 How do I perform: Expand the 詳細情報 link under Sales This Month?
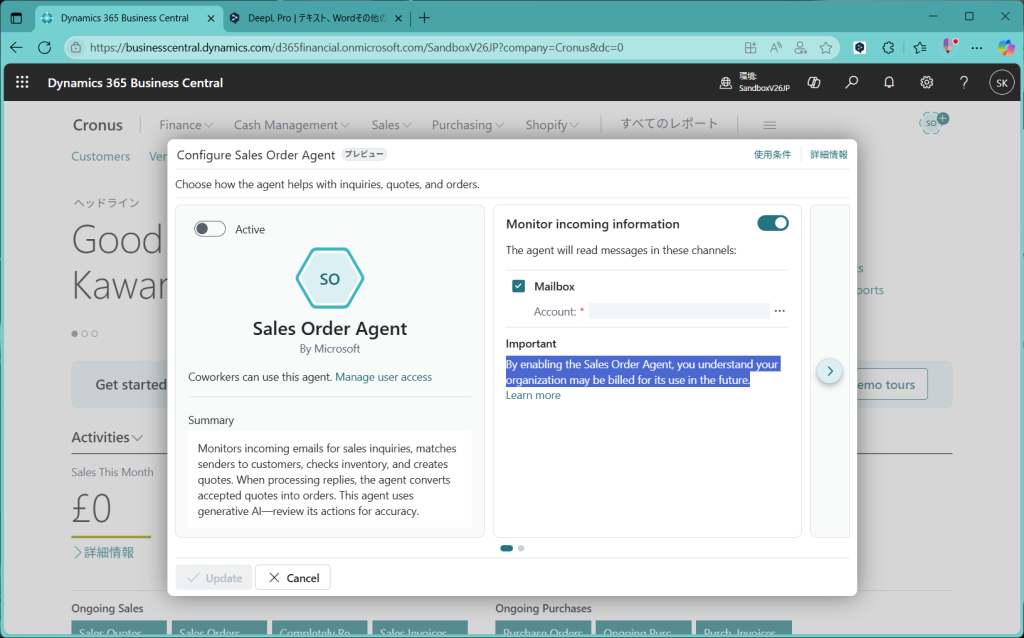tap(103, 552)
